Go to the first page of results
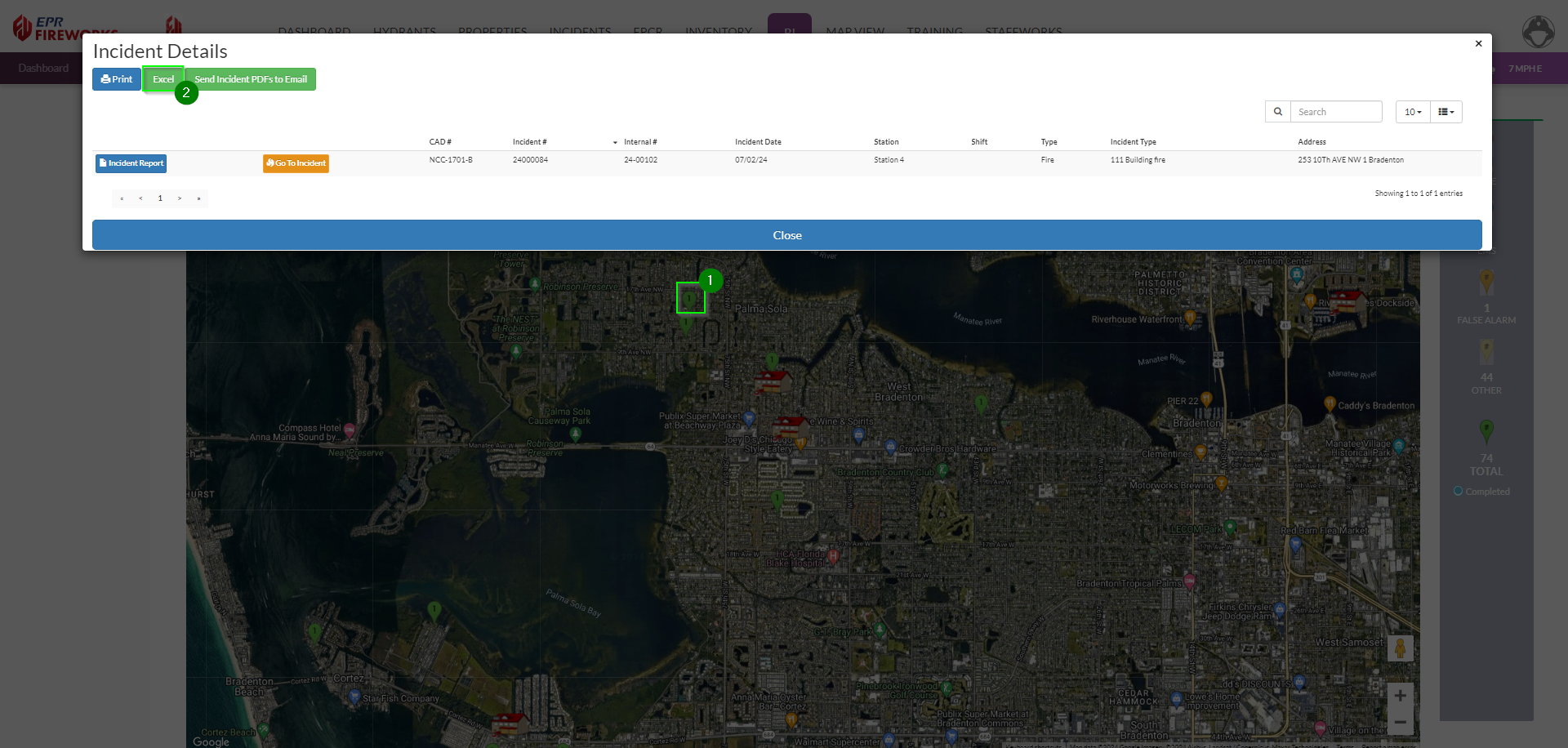The width and height of the screenshot is (1568, 748). [122, 198]
